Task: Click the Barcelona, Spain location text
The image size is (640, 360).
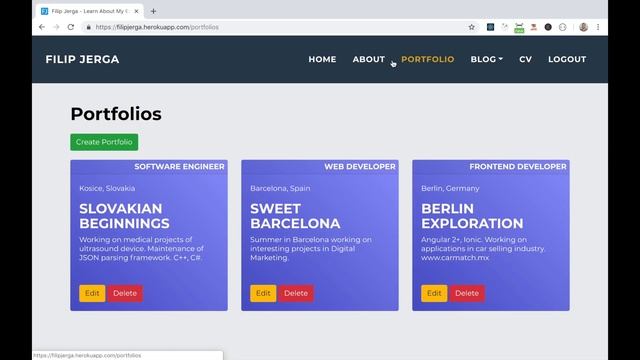Action: [280, 188]
